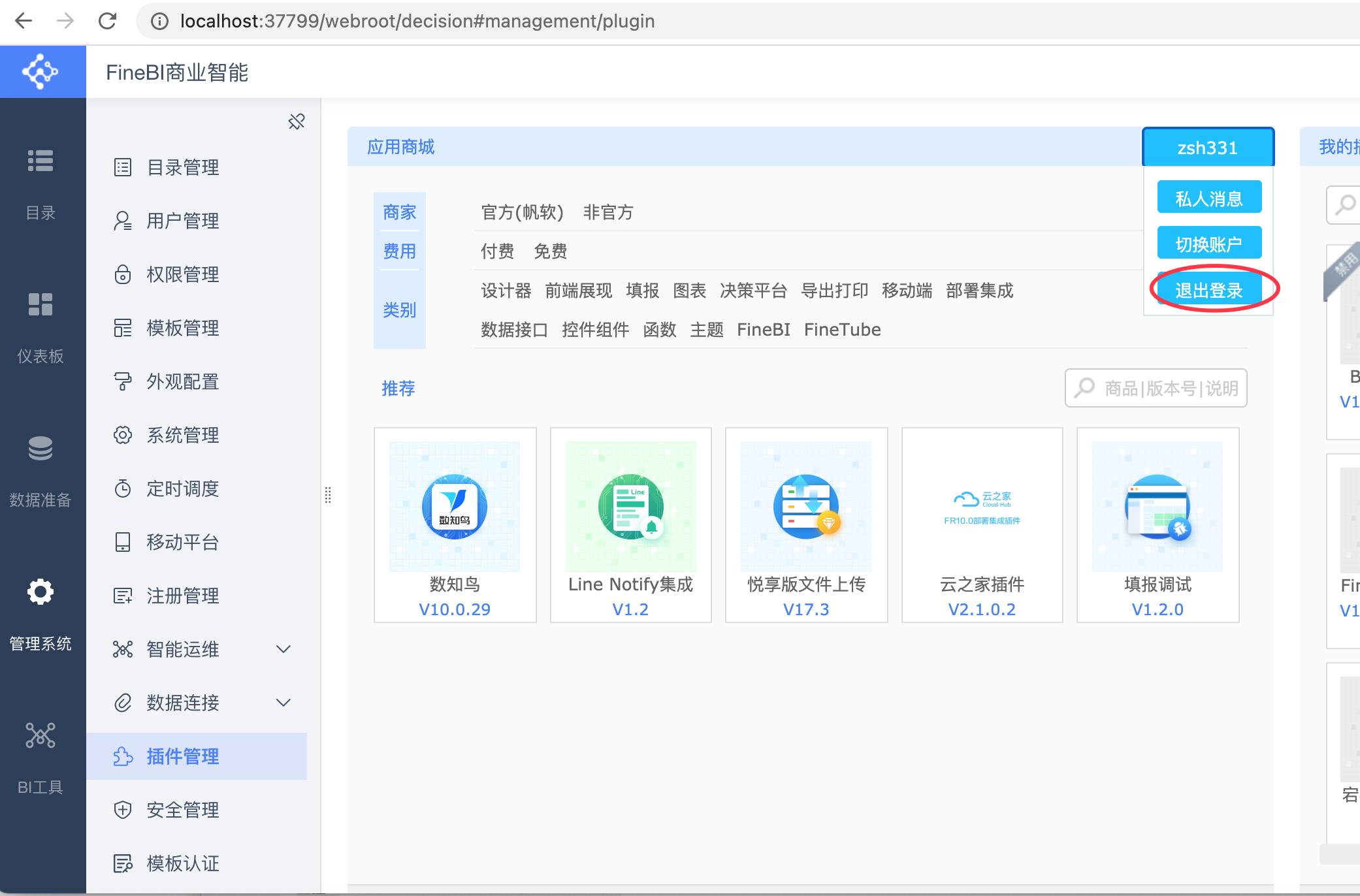Open the 目录 directory section
Viewport: 1360px width, 896px height.
(40, 184)
